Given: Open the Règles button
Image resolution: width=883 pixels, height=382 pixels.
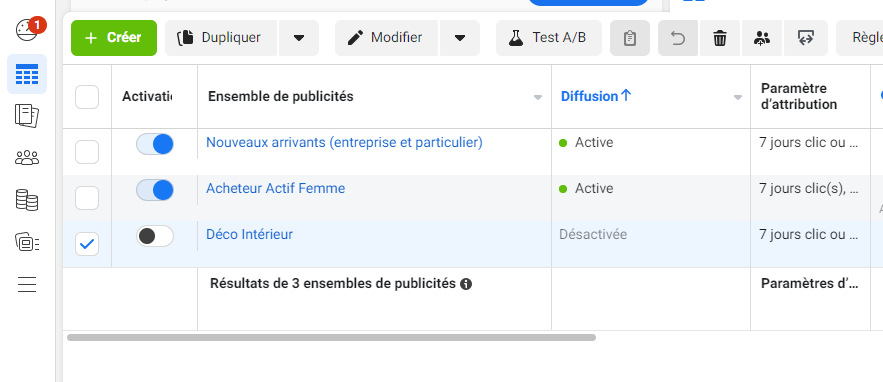Looking at the screenshot, I should (x=859, y=38).
